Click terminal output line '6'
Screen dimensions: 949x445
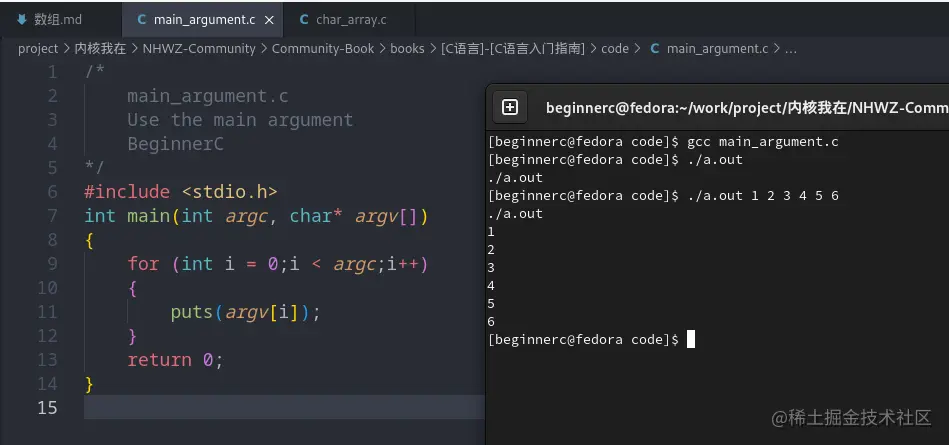click(x=491, y=321)
